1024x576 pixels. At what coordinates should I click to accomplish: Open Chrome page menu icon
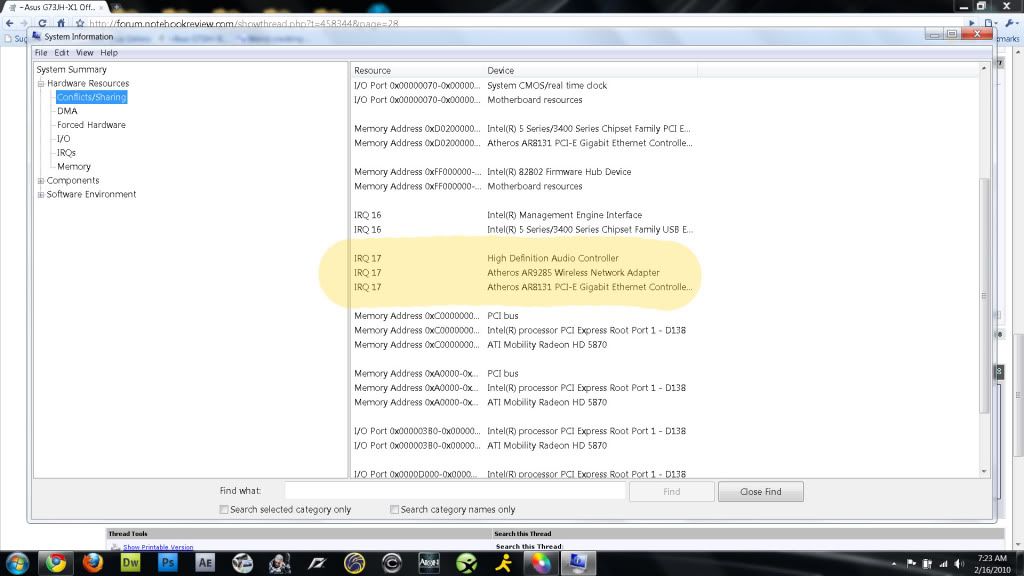[x=990, y=24]
